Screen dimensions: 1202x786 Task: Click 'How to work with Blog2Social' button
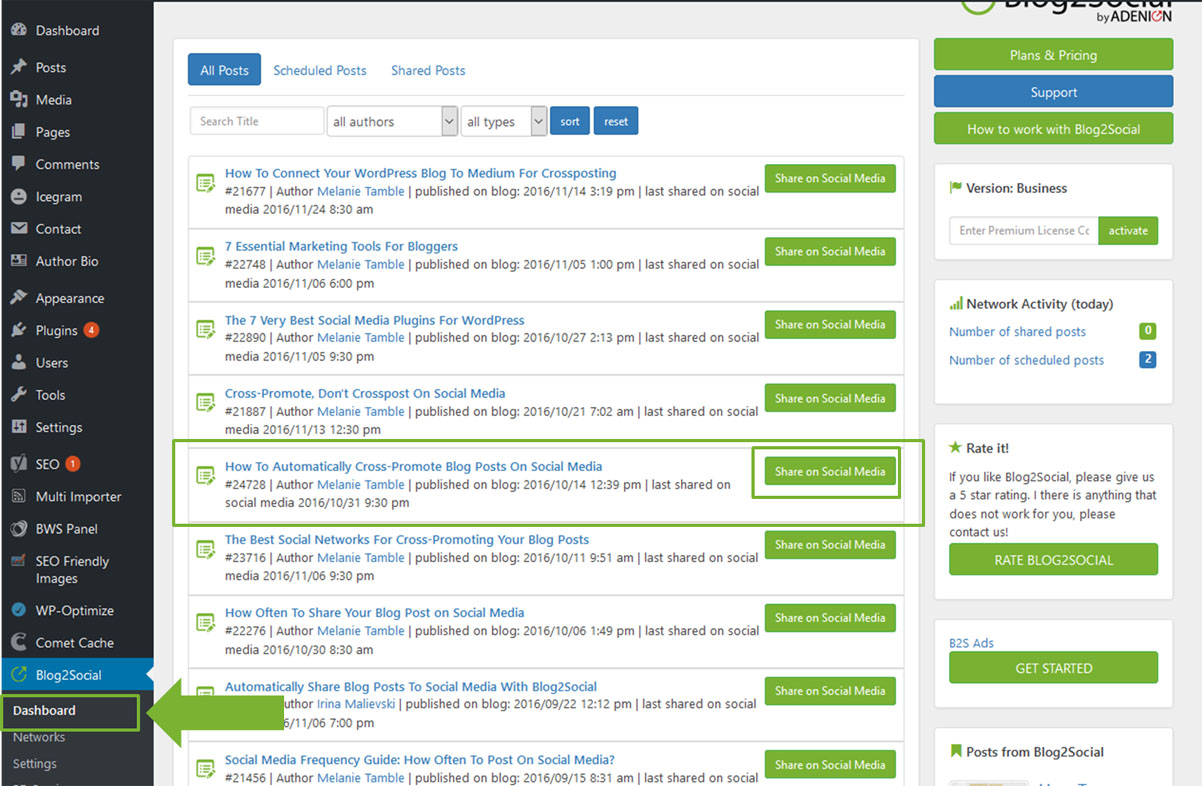(x=1053, y=129)
